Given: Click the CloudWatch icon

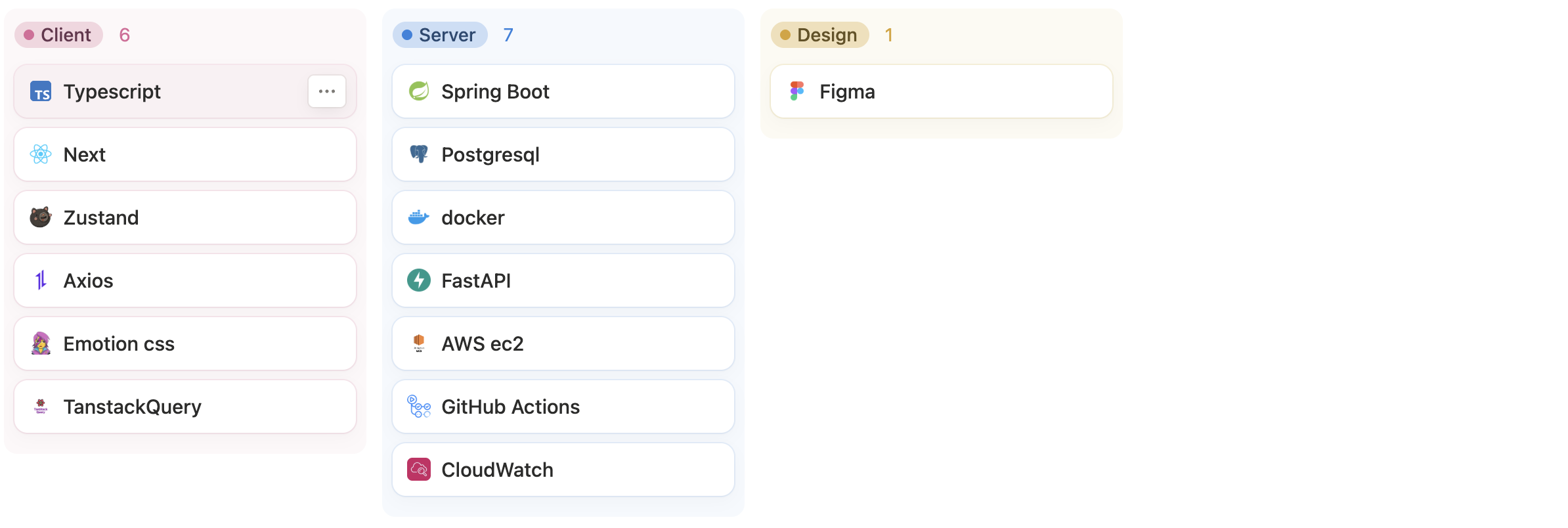Looking at the screenshot, I should coord(419,470).
